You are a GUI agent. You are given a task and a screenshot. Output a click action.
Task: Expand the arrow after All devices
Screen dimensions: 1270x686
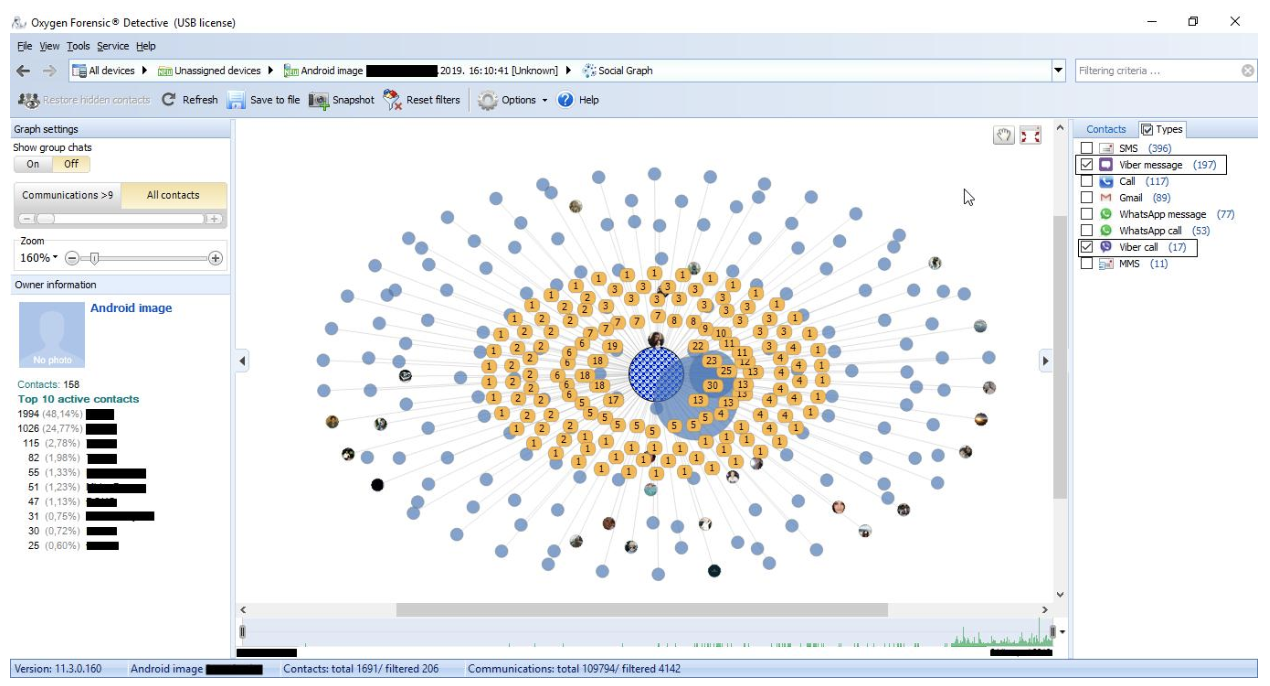(145, 71)
